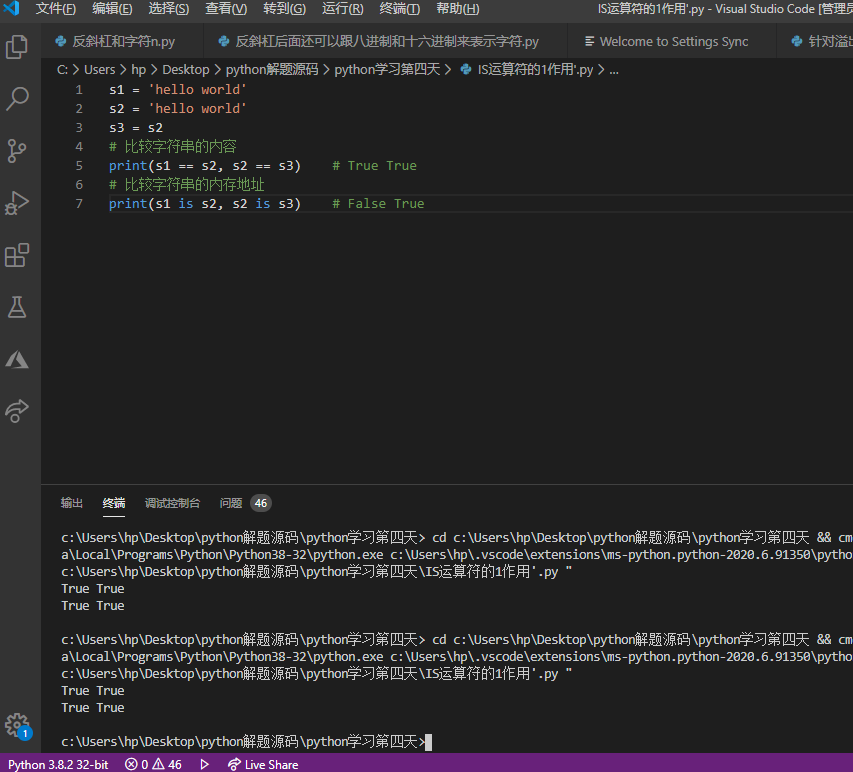The image size is (853, 772).
Task: Open the Test flask icon view
Action: point(17,307)
